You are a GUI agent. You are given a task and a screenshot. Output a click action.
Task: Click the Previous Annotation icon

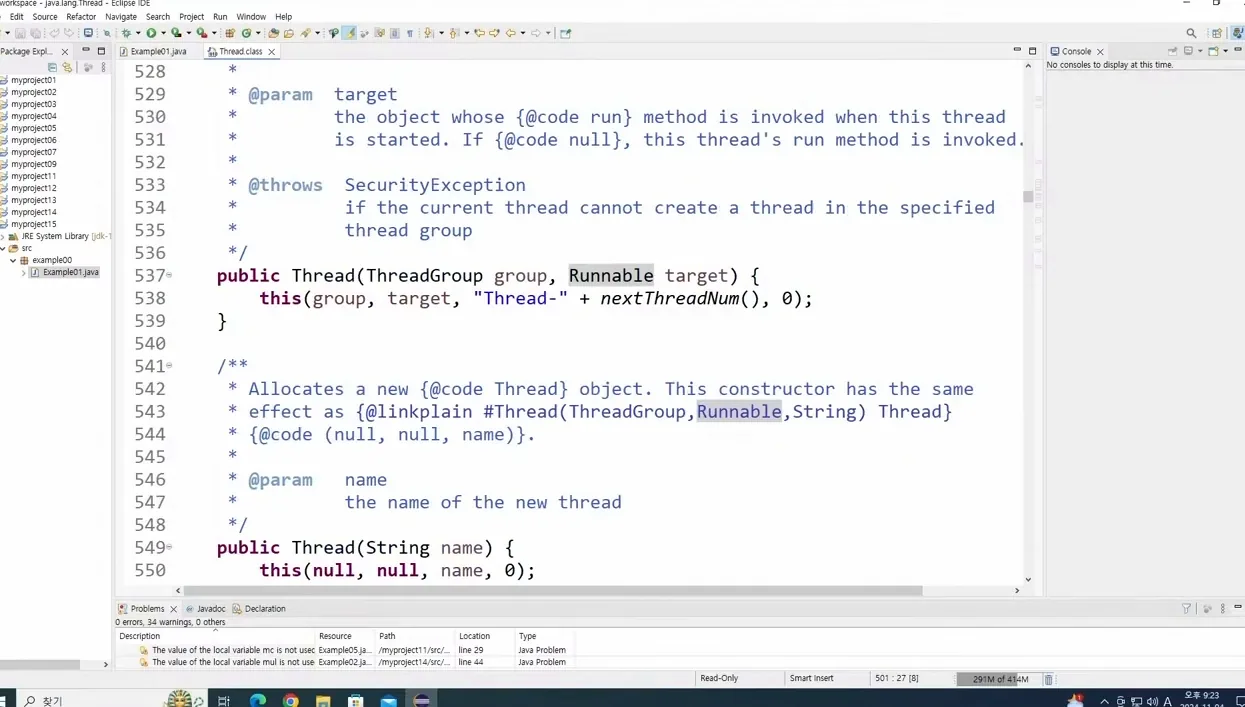[x=454, y=33]
